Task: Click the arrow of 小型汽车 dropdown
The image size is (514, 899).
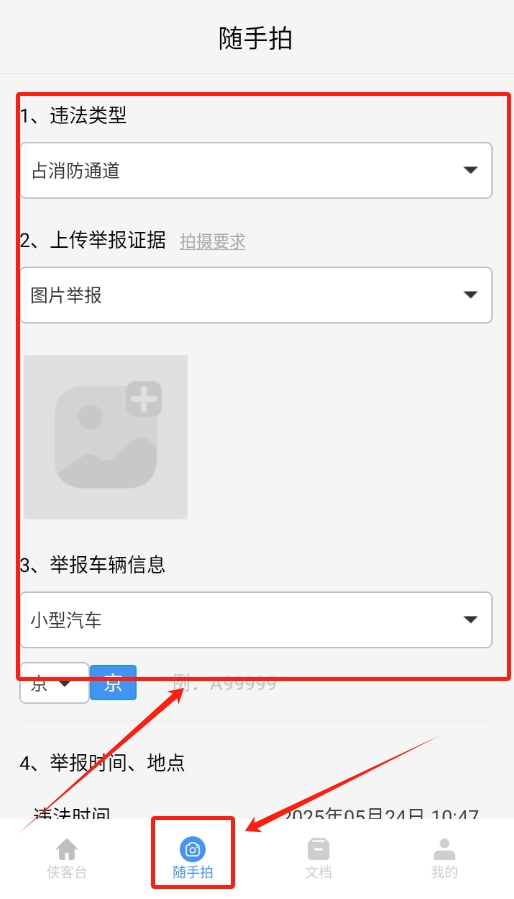Action: [x=470, y=620]
